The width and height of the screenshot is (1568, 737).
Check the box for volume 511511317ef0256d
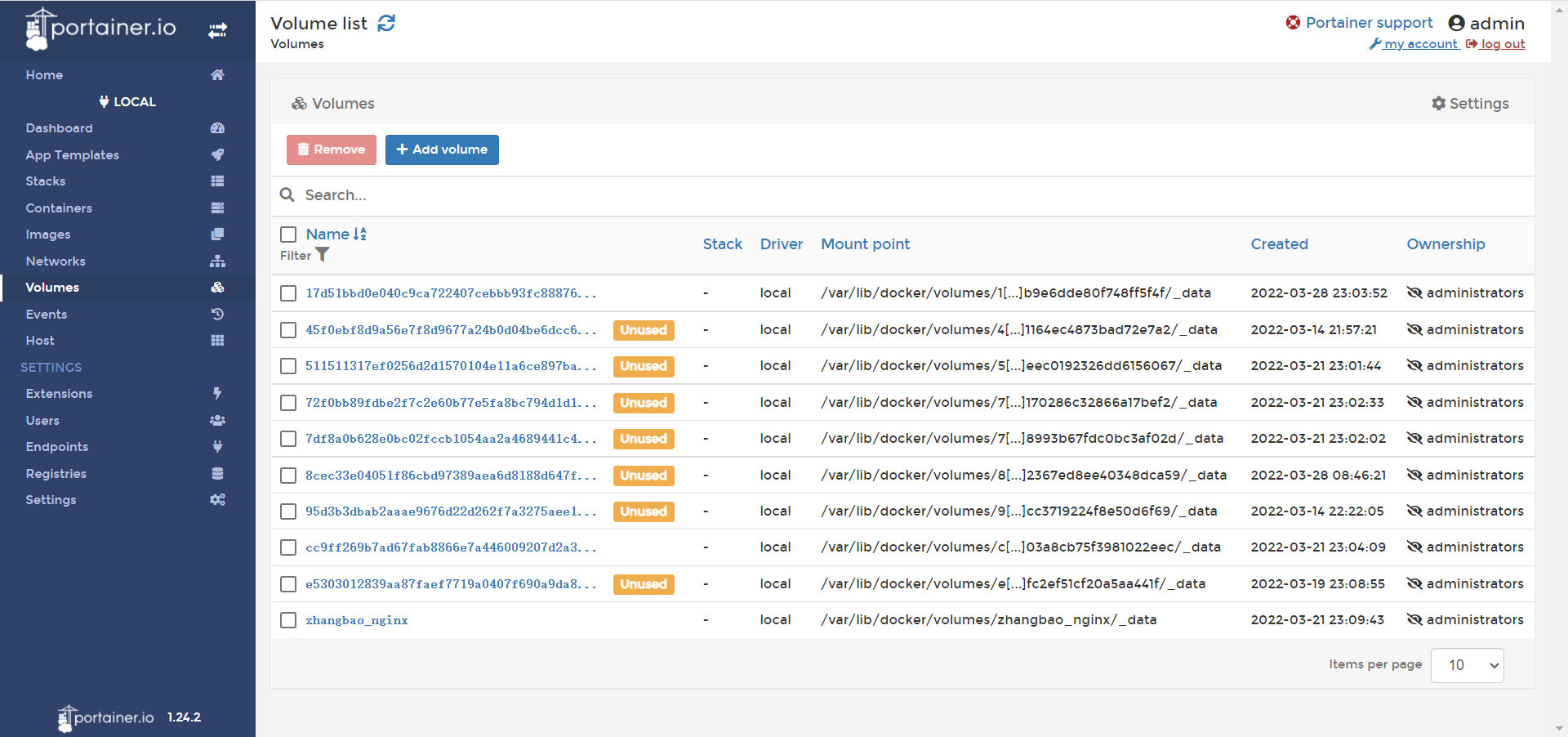288,366
